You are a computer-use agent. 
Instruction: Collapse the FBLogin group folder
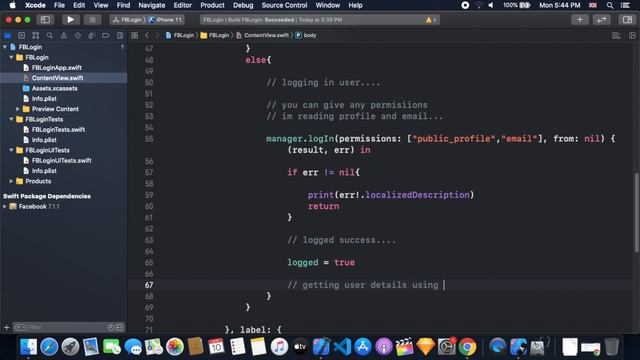pyautogui.click(x=11, y=58)
